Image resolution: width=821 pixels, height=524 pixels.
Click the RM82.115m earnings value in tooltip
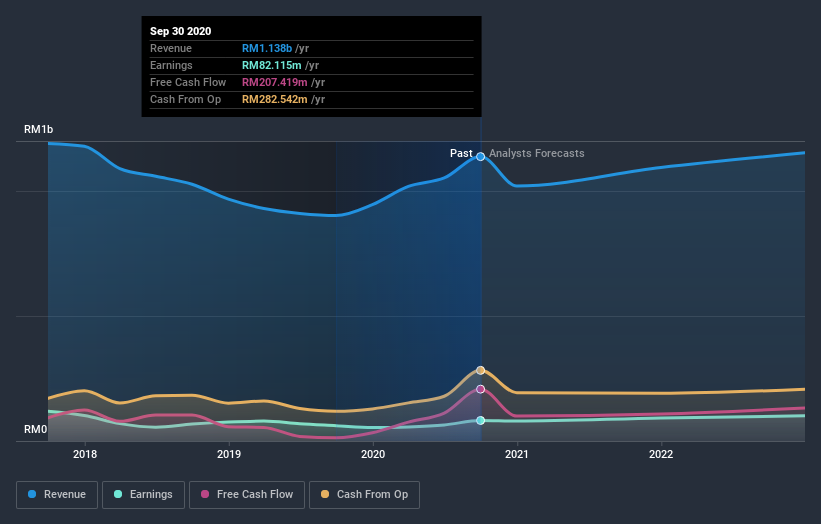(x=272, y=65)
